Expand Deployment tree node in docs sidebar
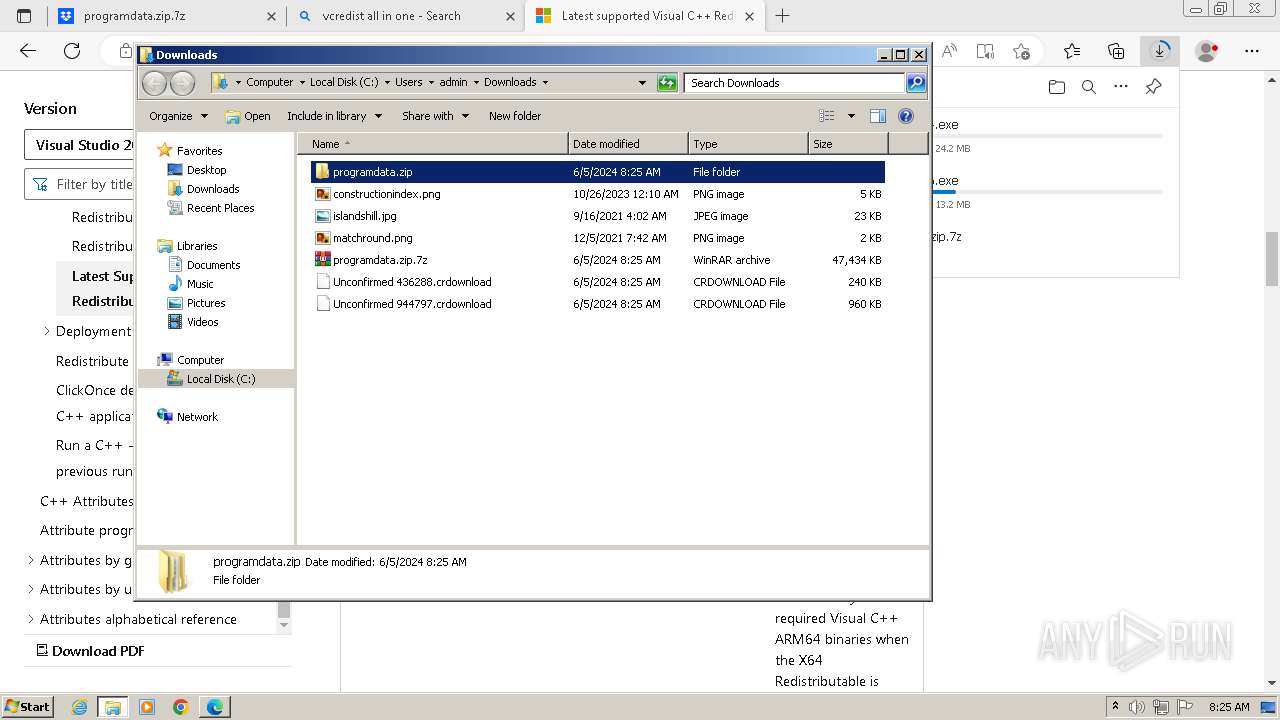The image size is (1280, 720). tap(46, 331)
